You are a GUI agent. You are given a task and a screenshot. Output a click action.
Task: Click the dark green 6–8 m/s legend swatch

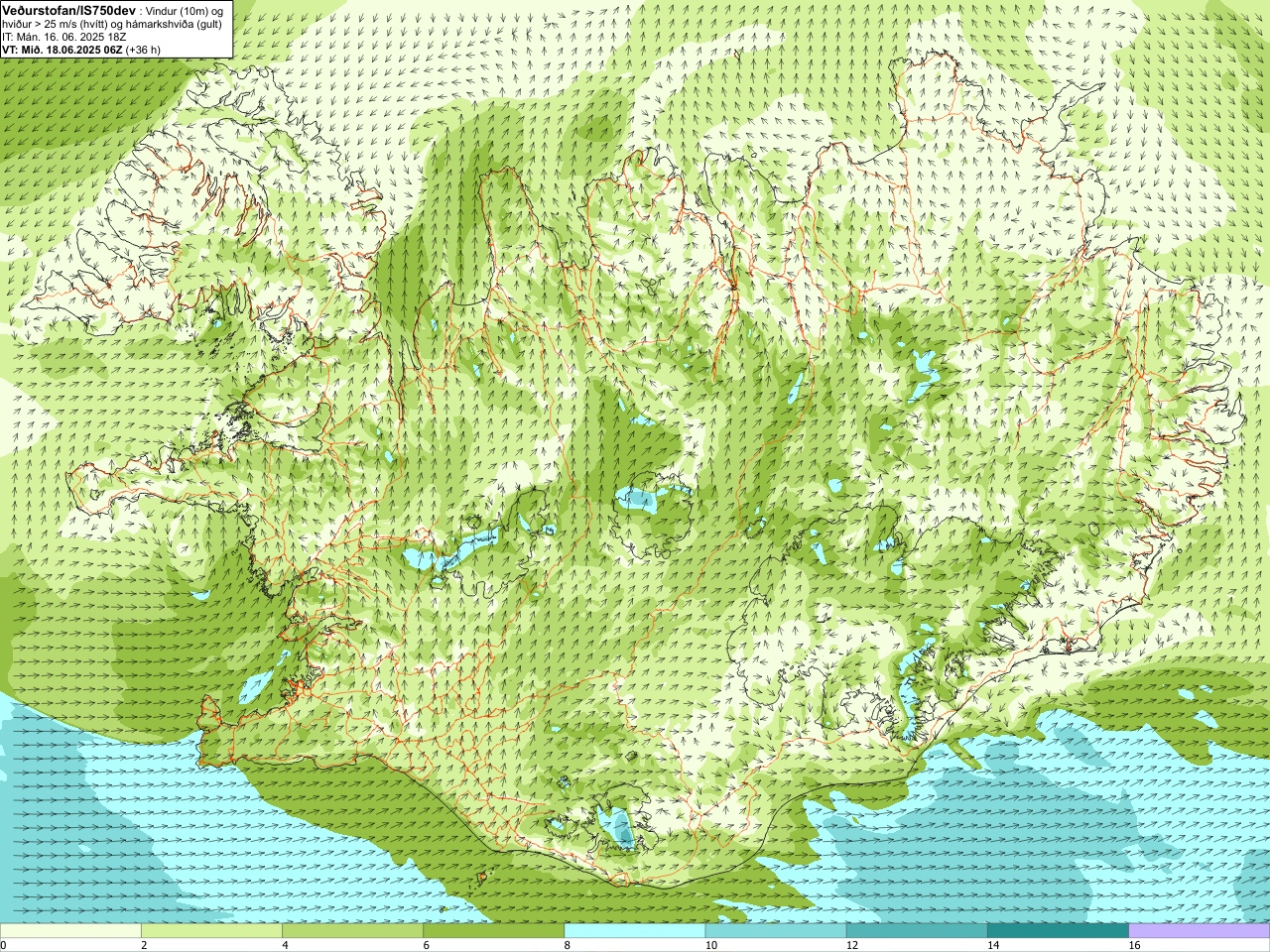(494, 930)
